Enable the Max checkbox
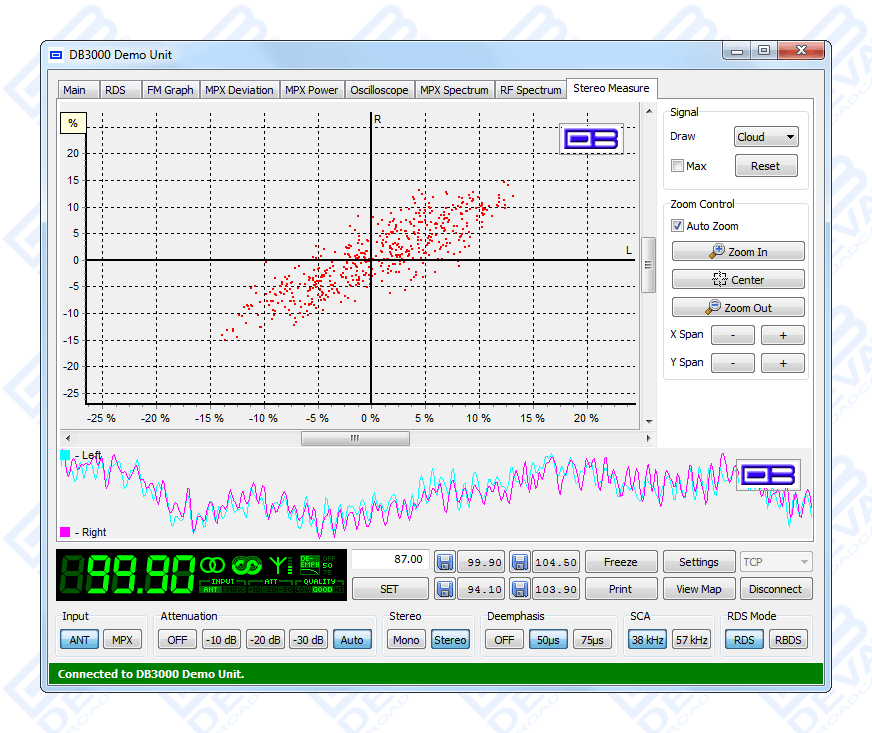 [x=678, y=166]
